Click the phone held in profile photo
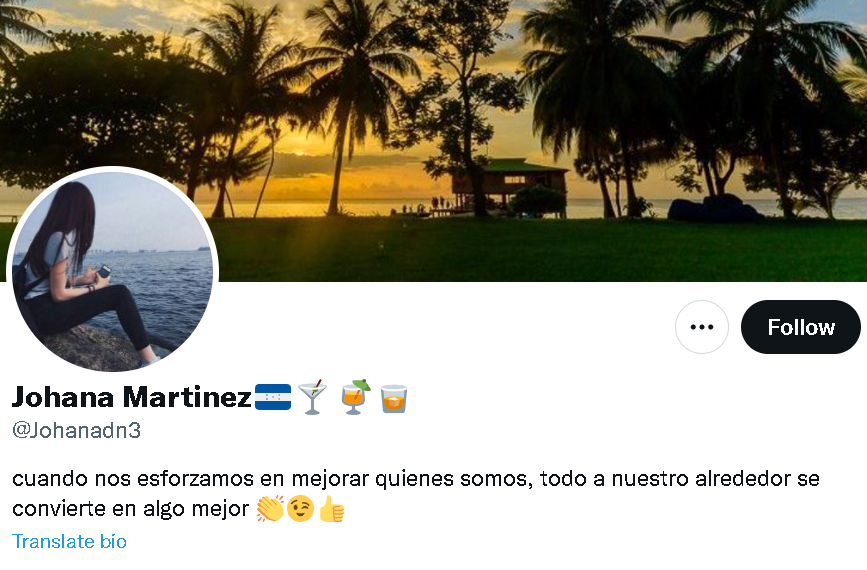Image resolution: width=867 pixels, height=570 pixels. point(104,271)
